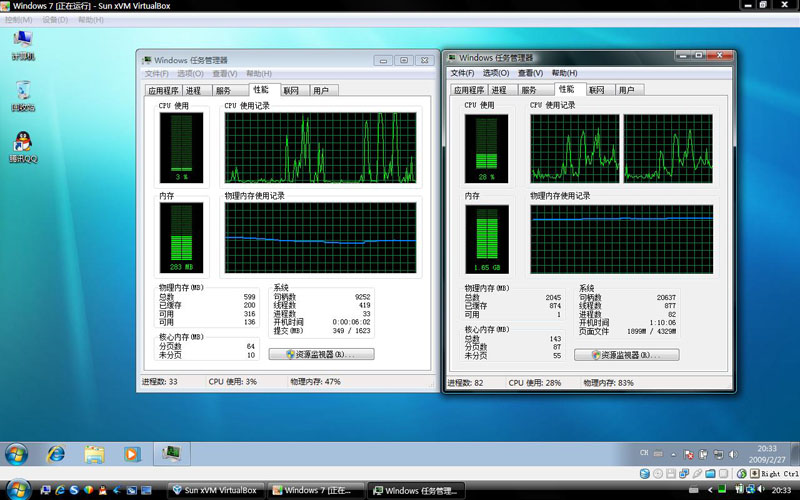Click guest tray red-X security alert icon

[x=688, y=454]
